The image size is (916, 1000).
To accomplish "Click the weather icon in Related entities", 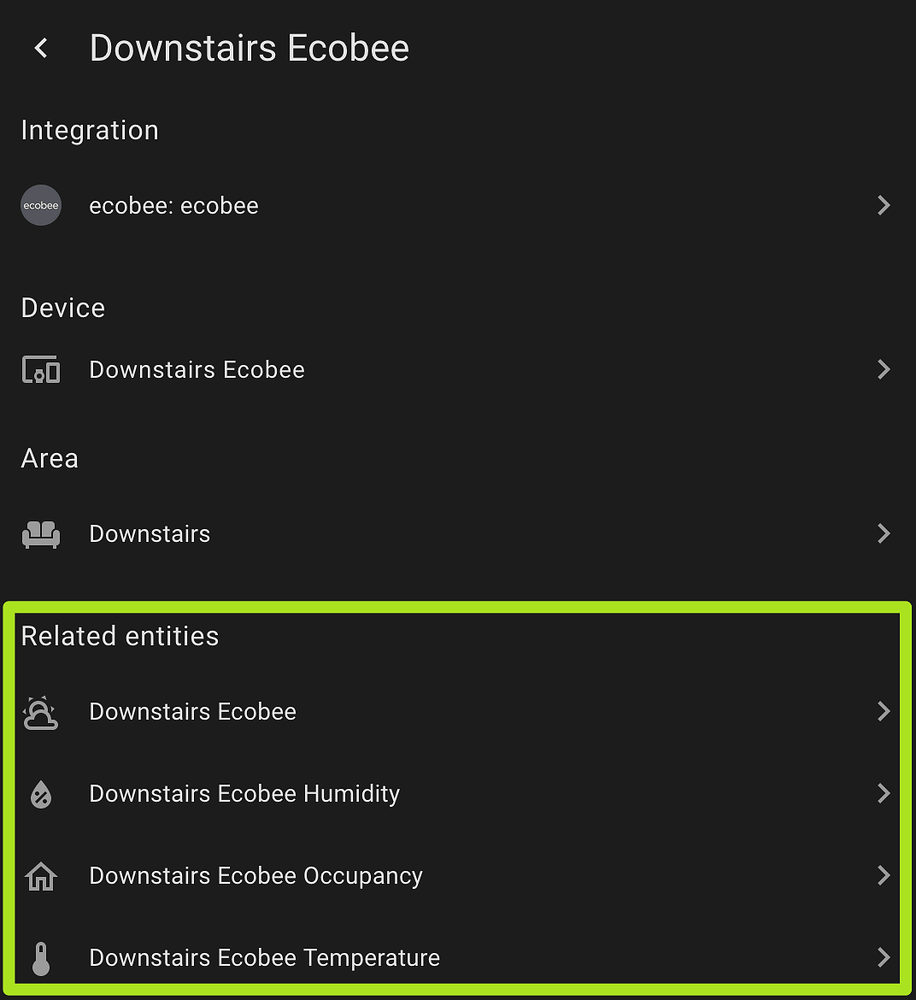I will pyautogui.click(x=41, y=712).
